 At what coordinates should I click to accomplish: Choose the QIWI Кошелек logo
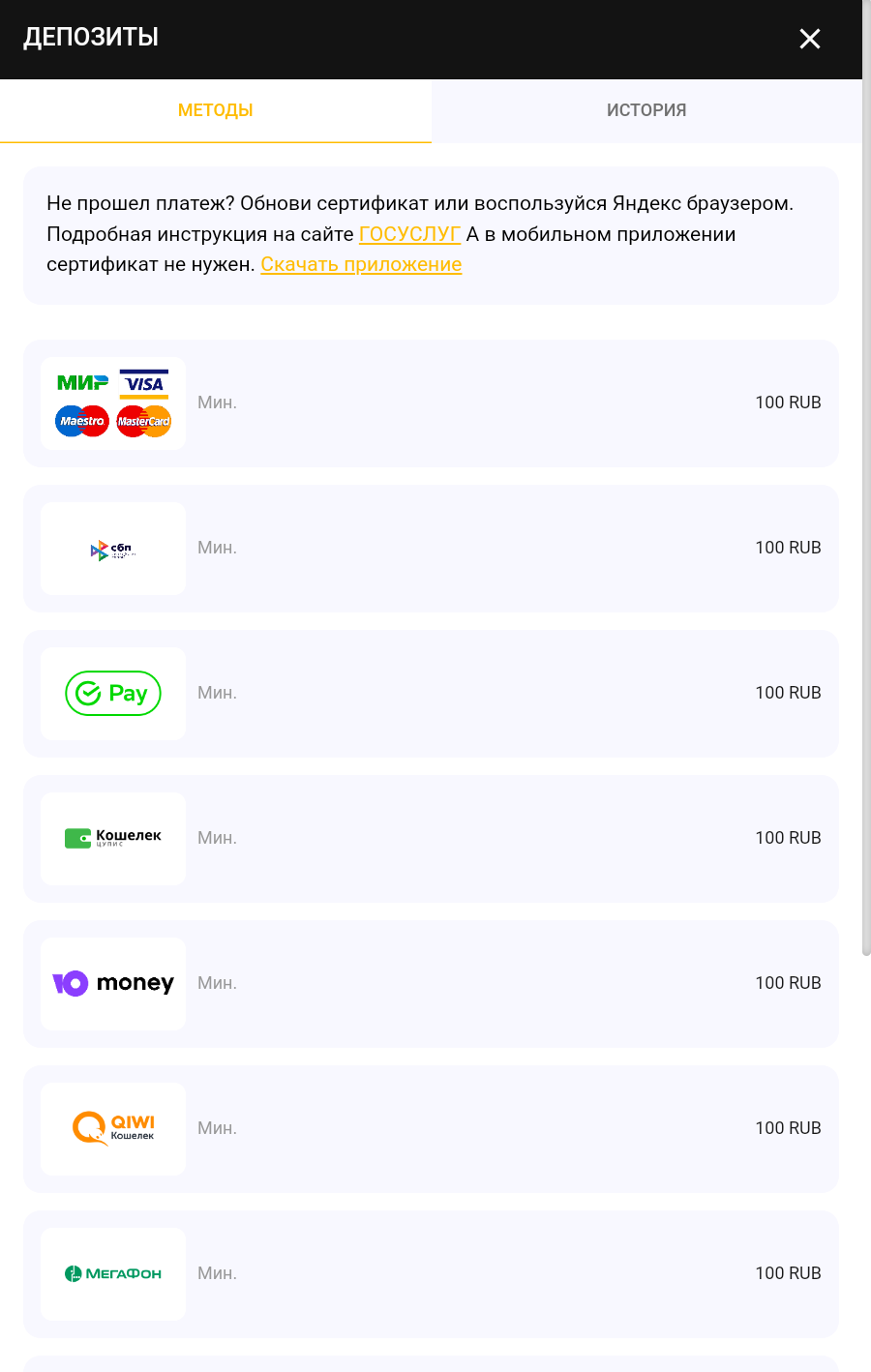tap(113, 1129)
